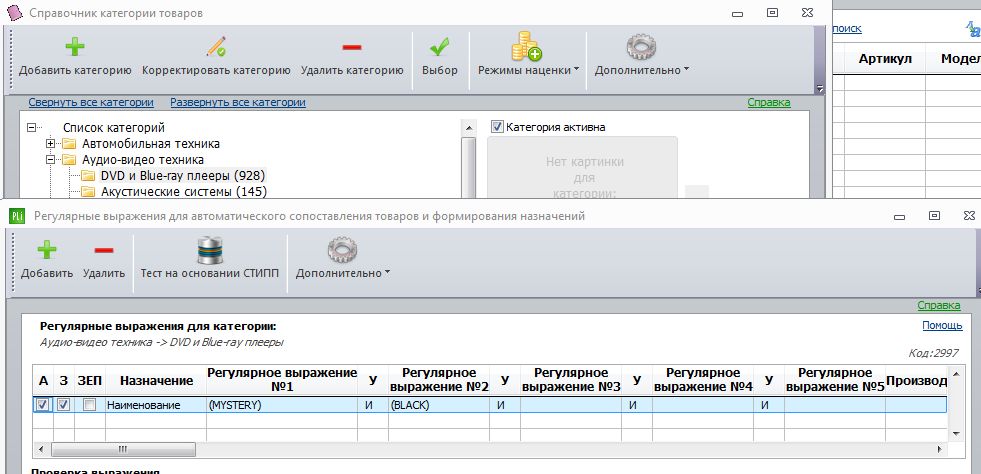Click Регулярное выражение №1 column header
Image resolution: width=981 pixels, height=474 pixels.
point(282,380)
